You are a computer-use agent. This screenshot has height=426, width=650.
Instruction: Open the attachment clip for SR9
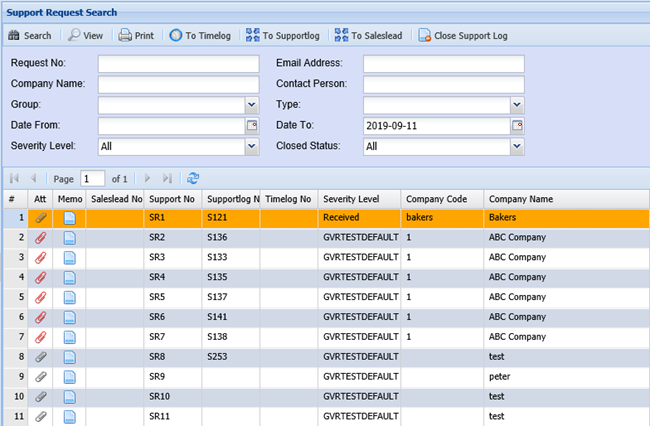tap(40, 376)
